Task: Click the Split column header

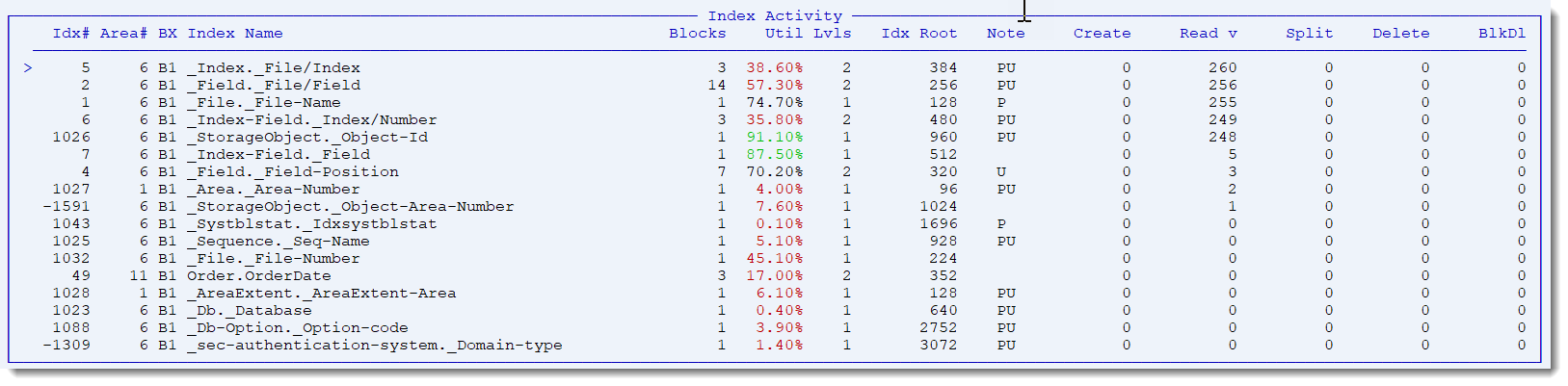Action: pos(1309,34)
